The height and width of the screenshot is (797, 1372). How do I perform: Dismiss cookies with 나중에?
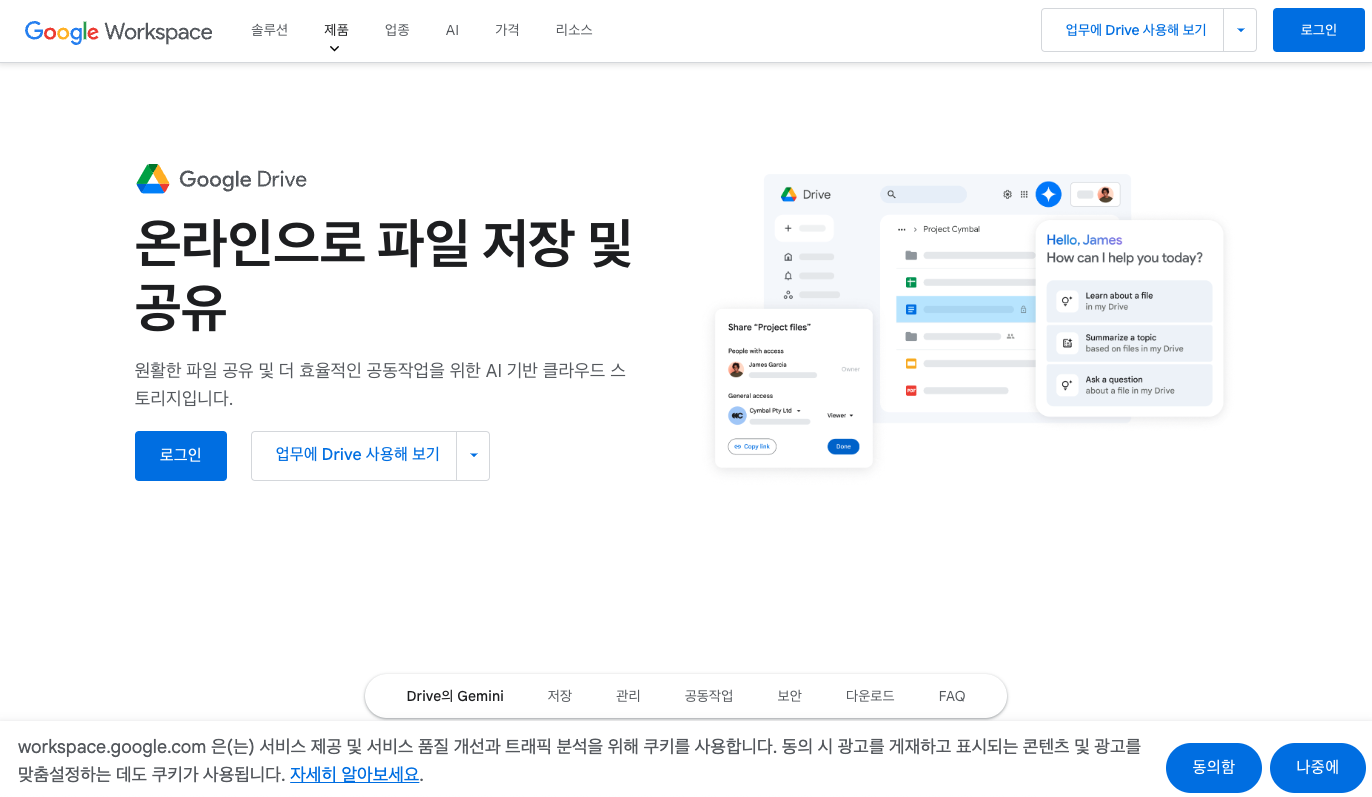(x=1318, y=768)
